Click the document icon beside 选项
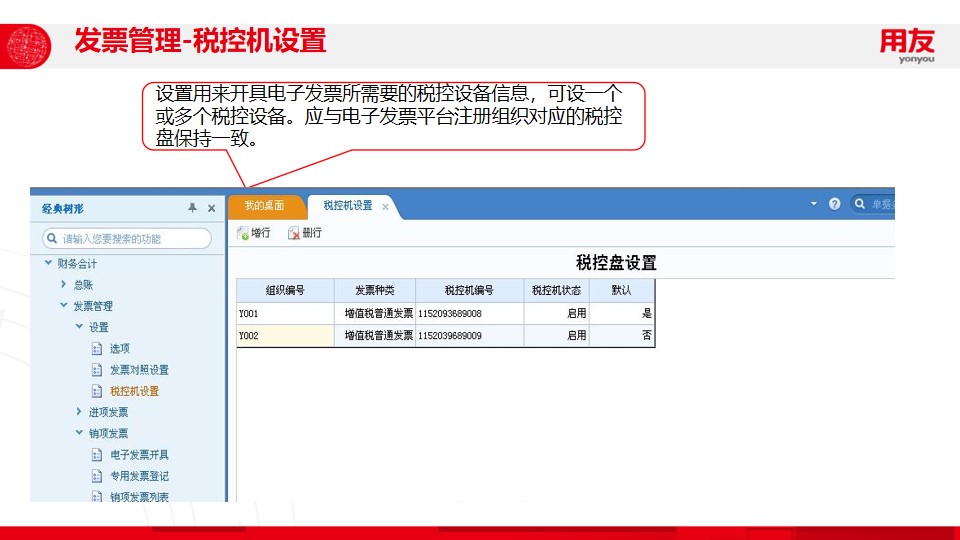 [x=97, y=349]
